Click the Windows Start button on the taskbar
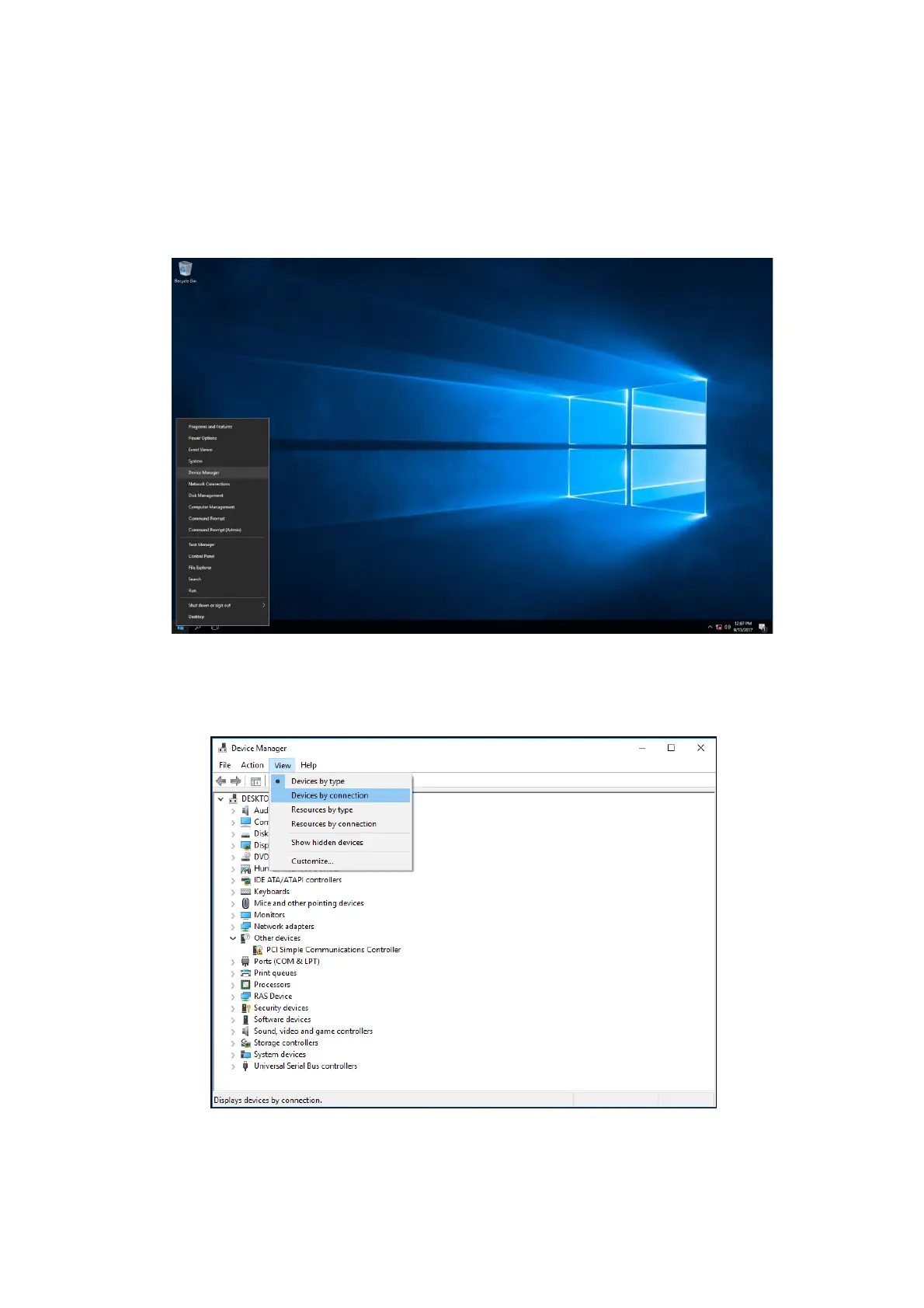 coord(180,627)
